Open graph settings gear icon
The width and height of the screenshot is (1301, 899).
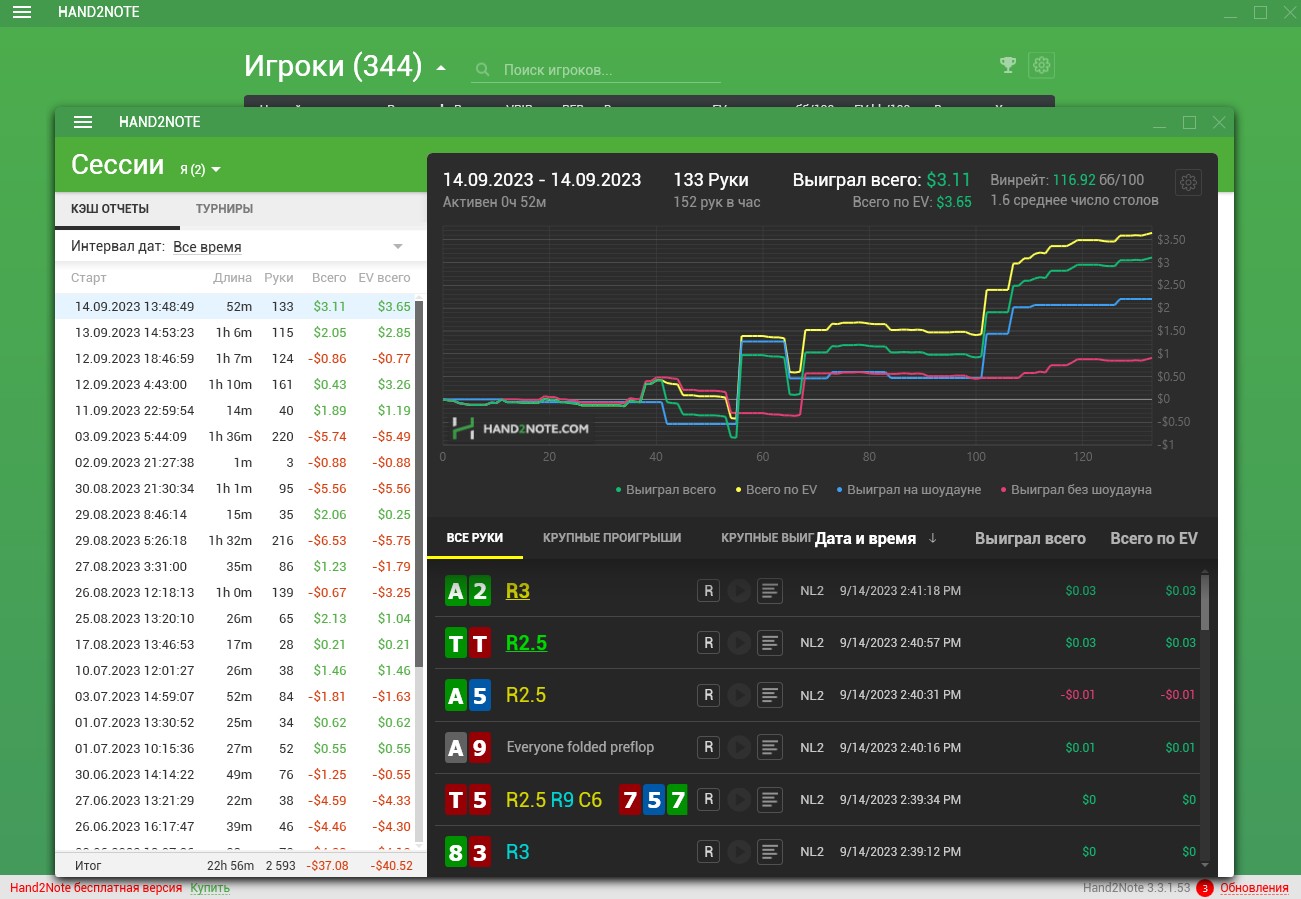[x=1188, y=183]
